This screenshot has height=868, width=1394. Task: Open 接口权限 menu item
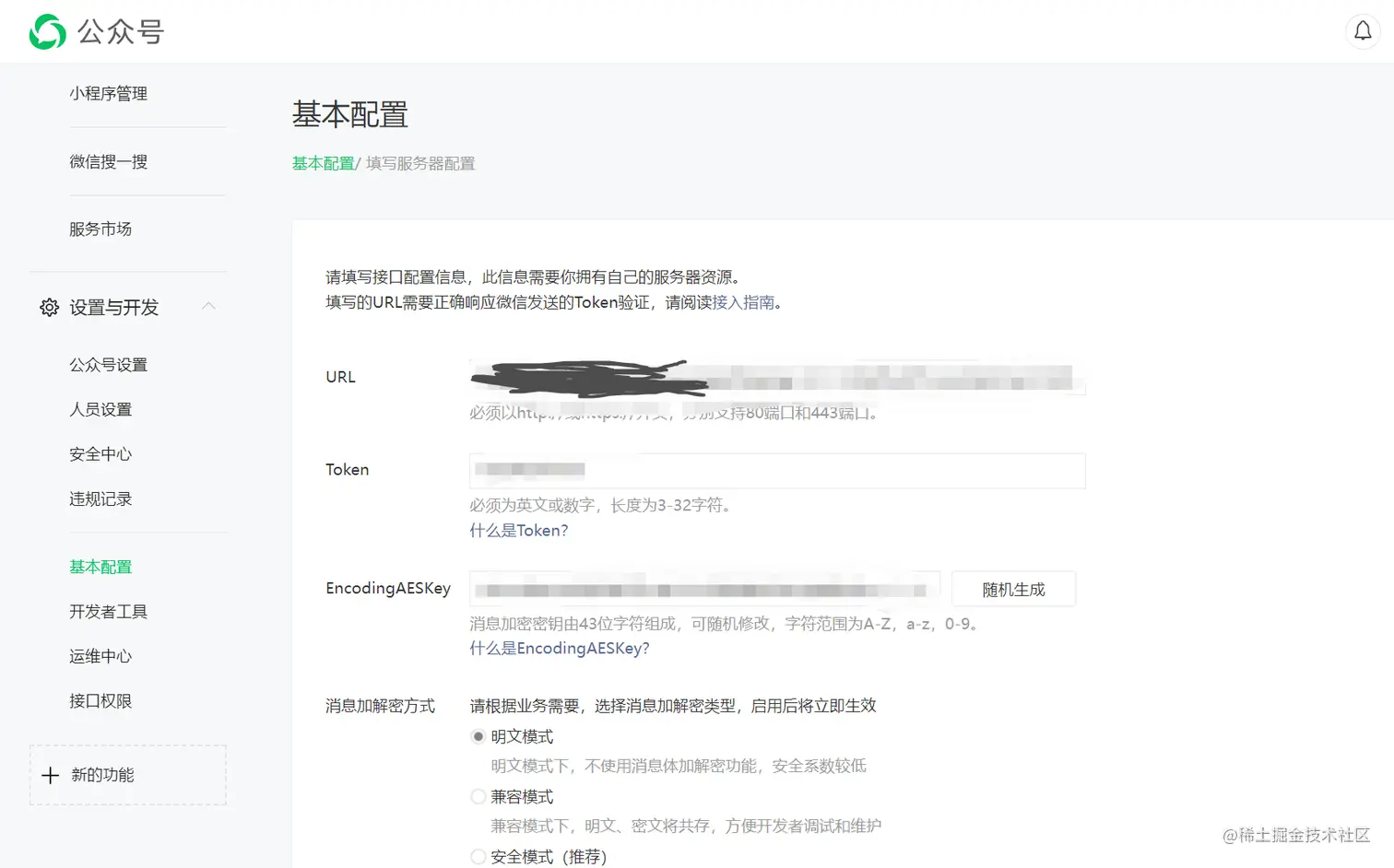(100, 701)
